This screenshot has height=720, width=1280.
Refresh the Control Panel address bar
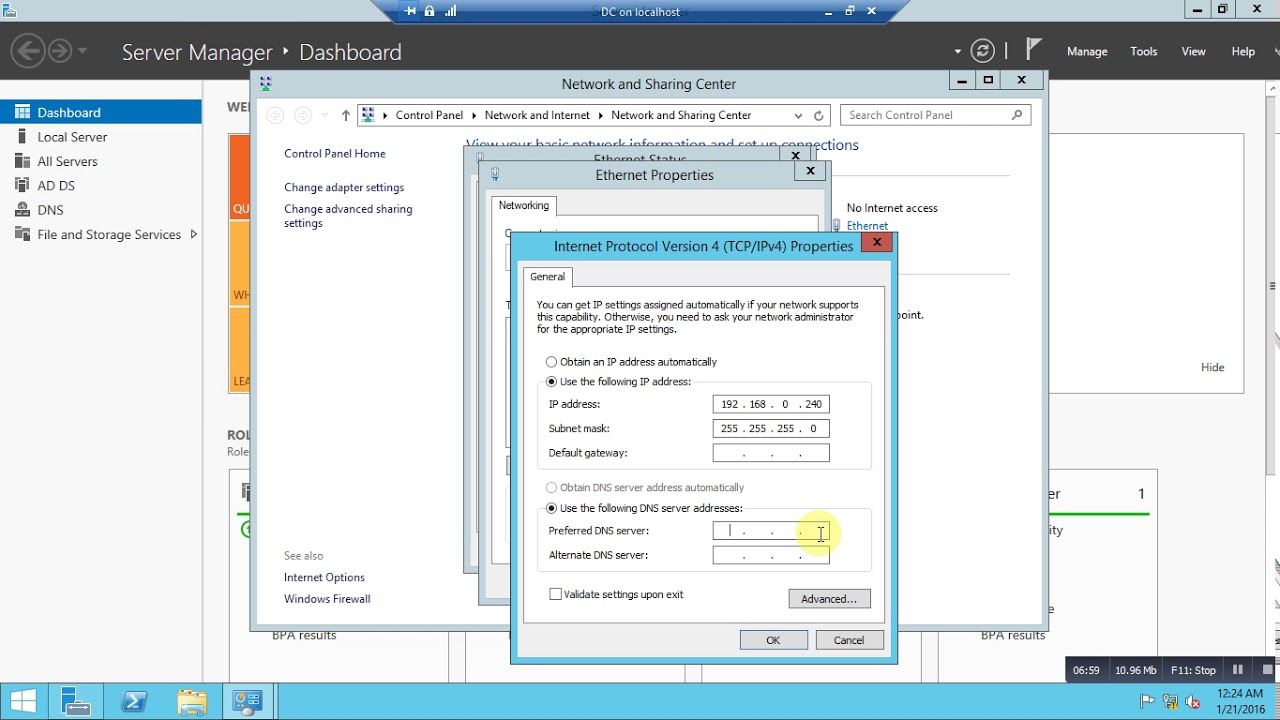(x=818, y=115)
